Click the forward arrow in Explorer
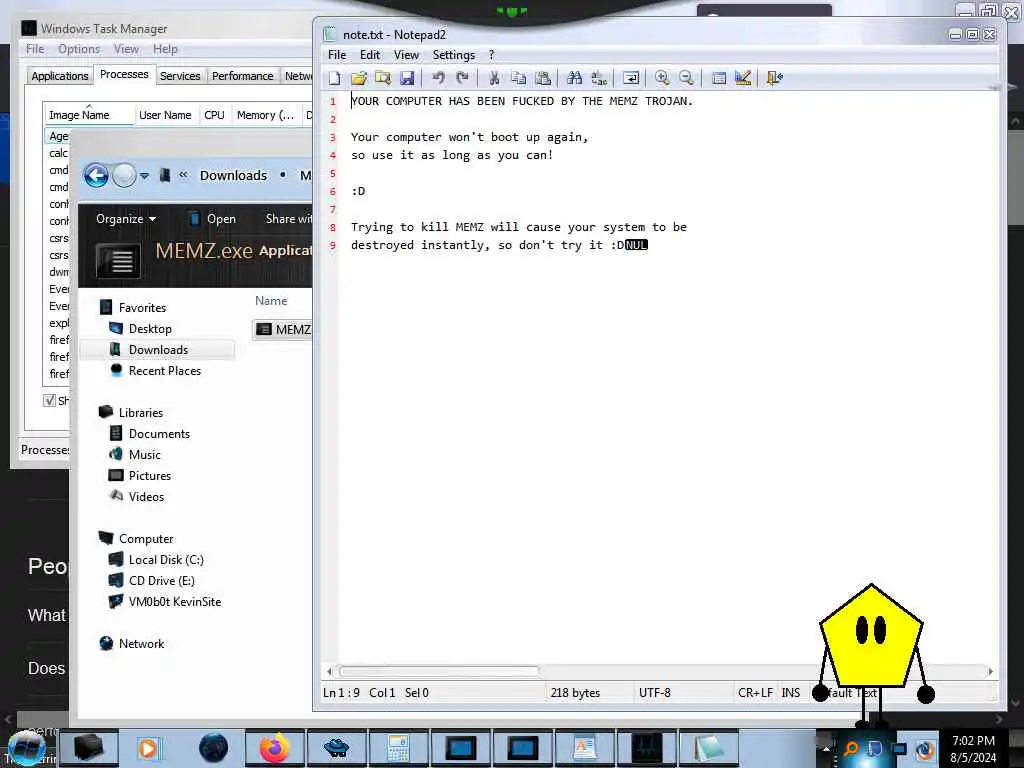Image resolution: width=1024 pixels, height=768 pixels. point(124,175)
